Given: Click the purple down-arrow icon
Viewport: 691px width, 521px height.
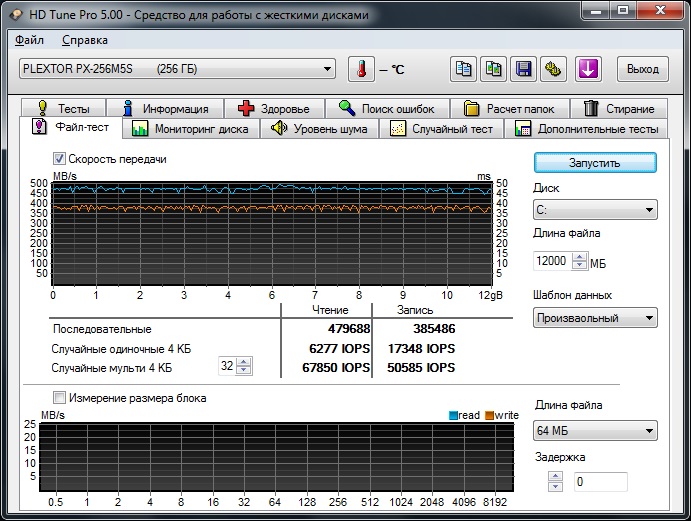Looking at the screenshot, I should pyautogui.click(x=588, y=69).
